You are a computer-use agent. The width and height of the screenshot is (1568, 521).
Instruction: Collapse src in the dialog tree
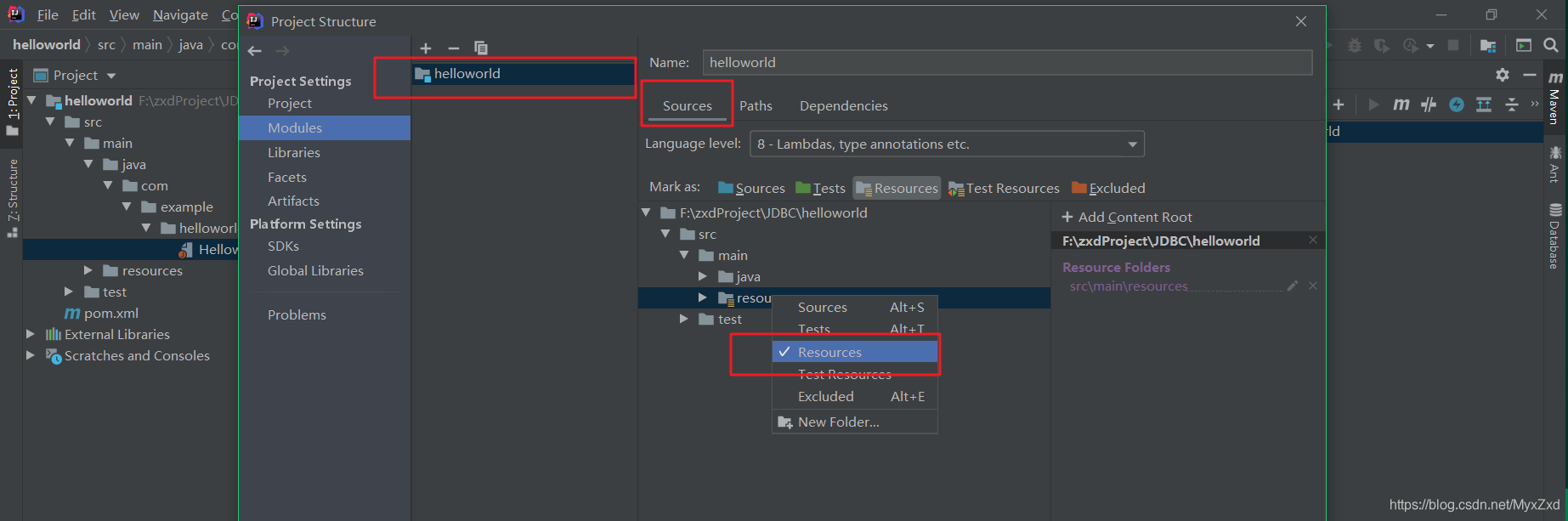pyautogui.click(x=665, y=234)
